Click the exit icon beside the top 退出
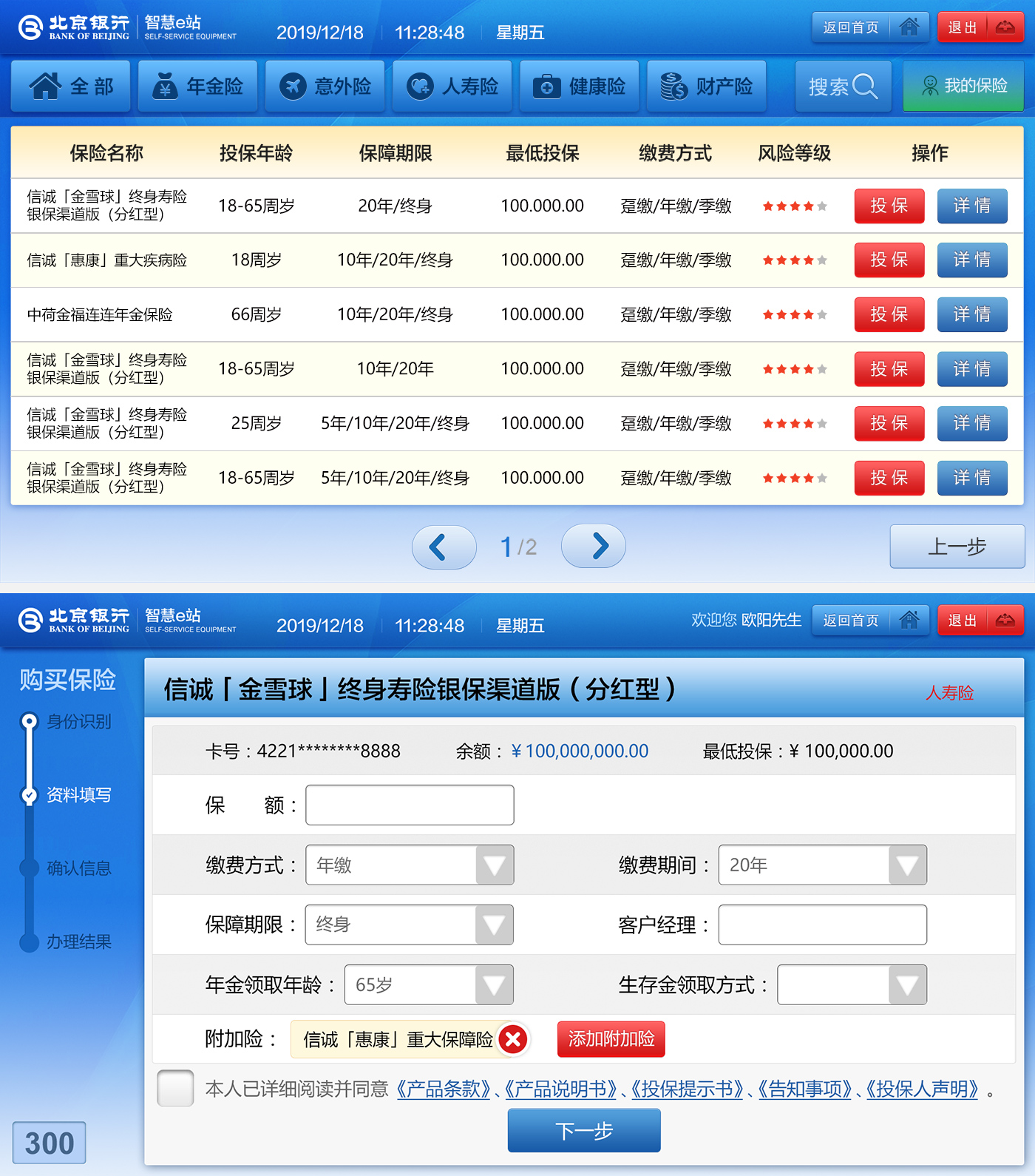This screenshot has width=1035, height=1176. point(1005,27)
